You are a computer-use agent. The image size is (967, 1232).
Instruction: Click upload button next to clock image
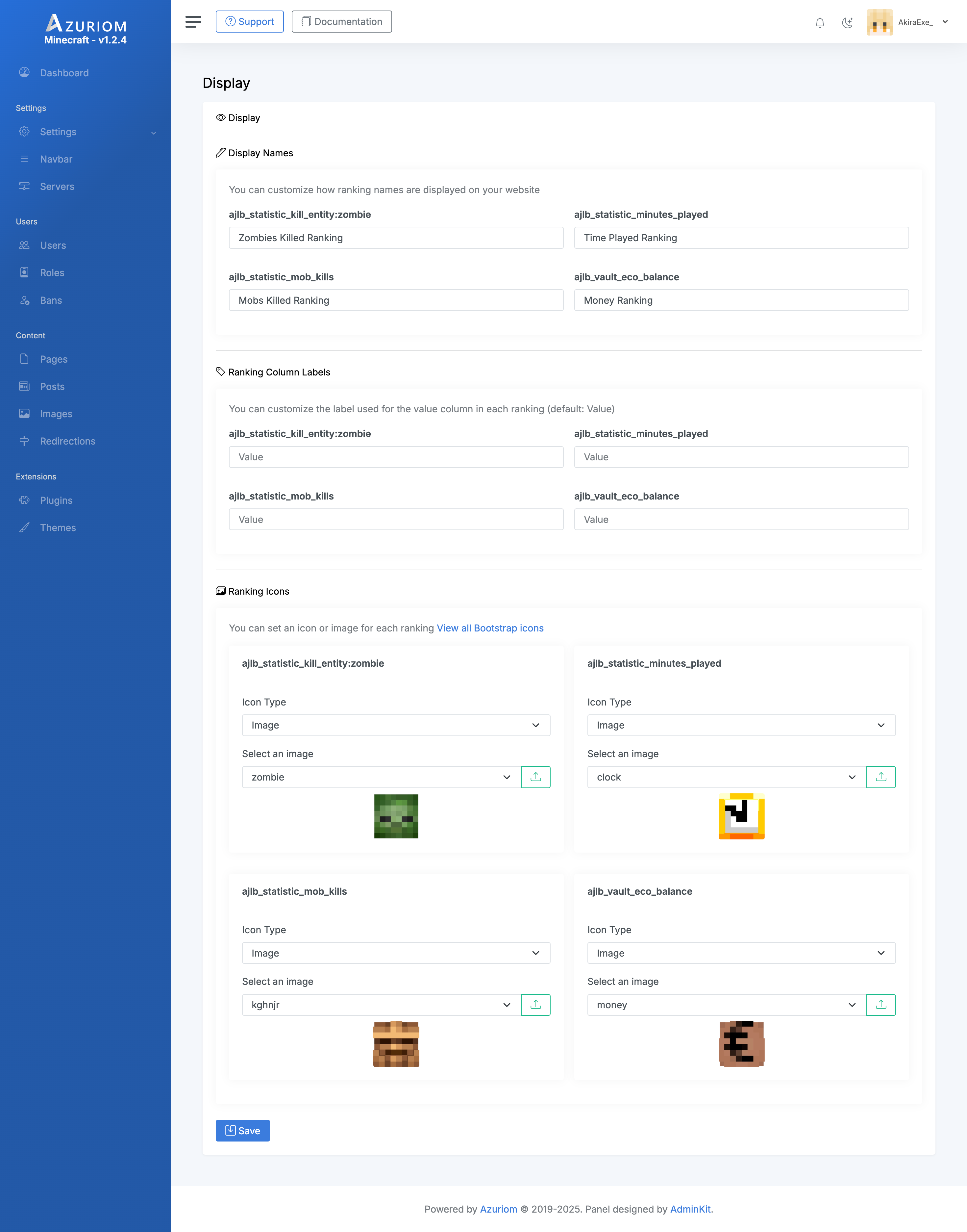pos(881,777)
